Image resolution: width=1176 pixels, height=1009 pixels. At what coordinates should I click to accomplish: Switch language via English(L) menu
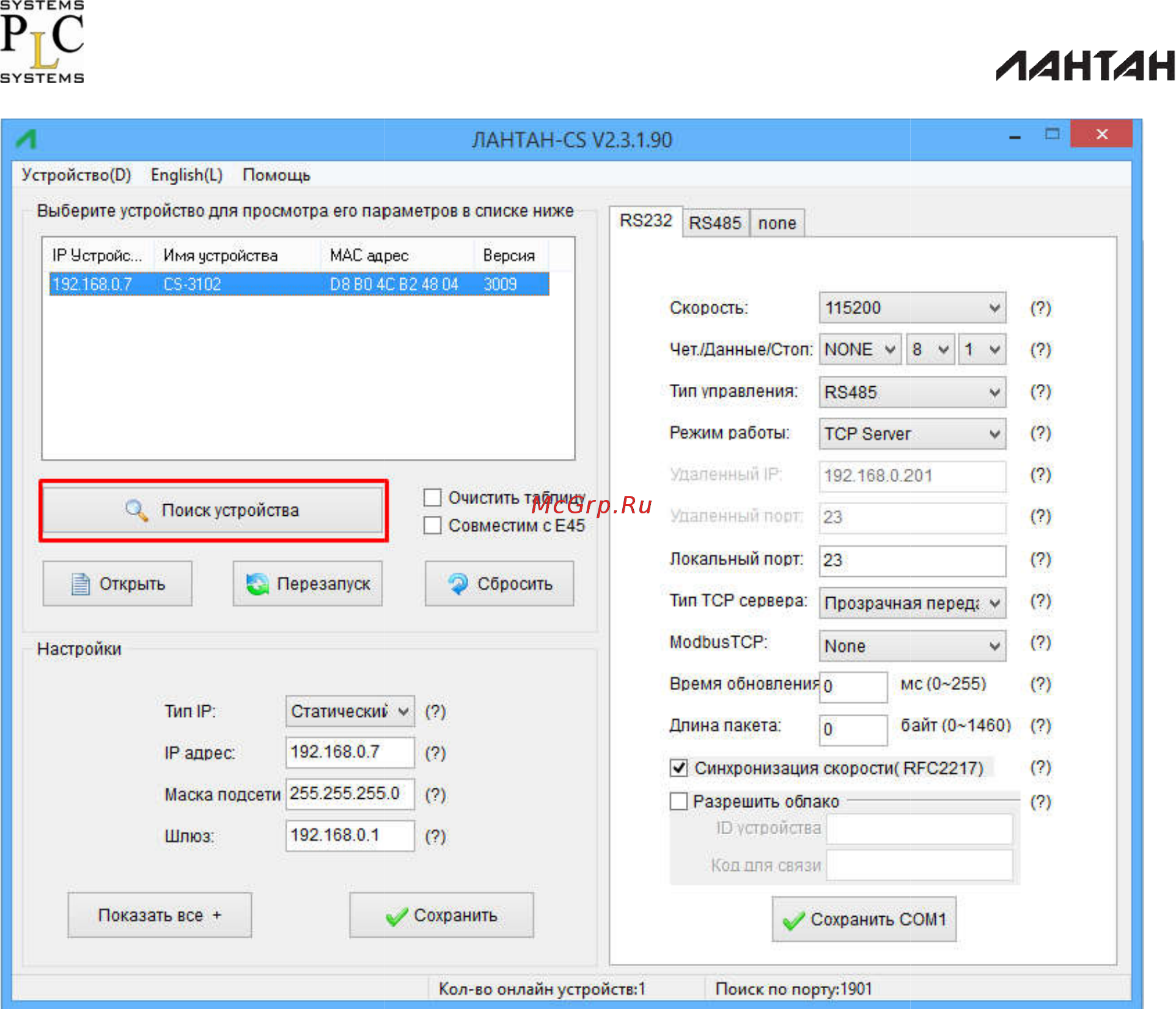point(186,175)
